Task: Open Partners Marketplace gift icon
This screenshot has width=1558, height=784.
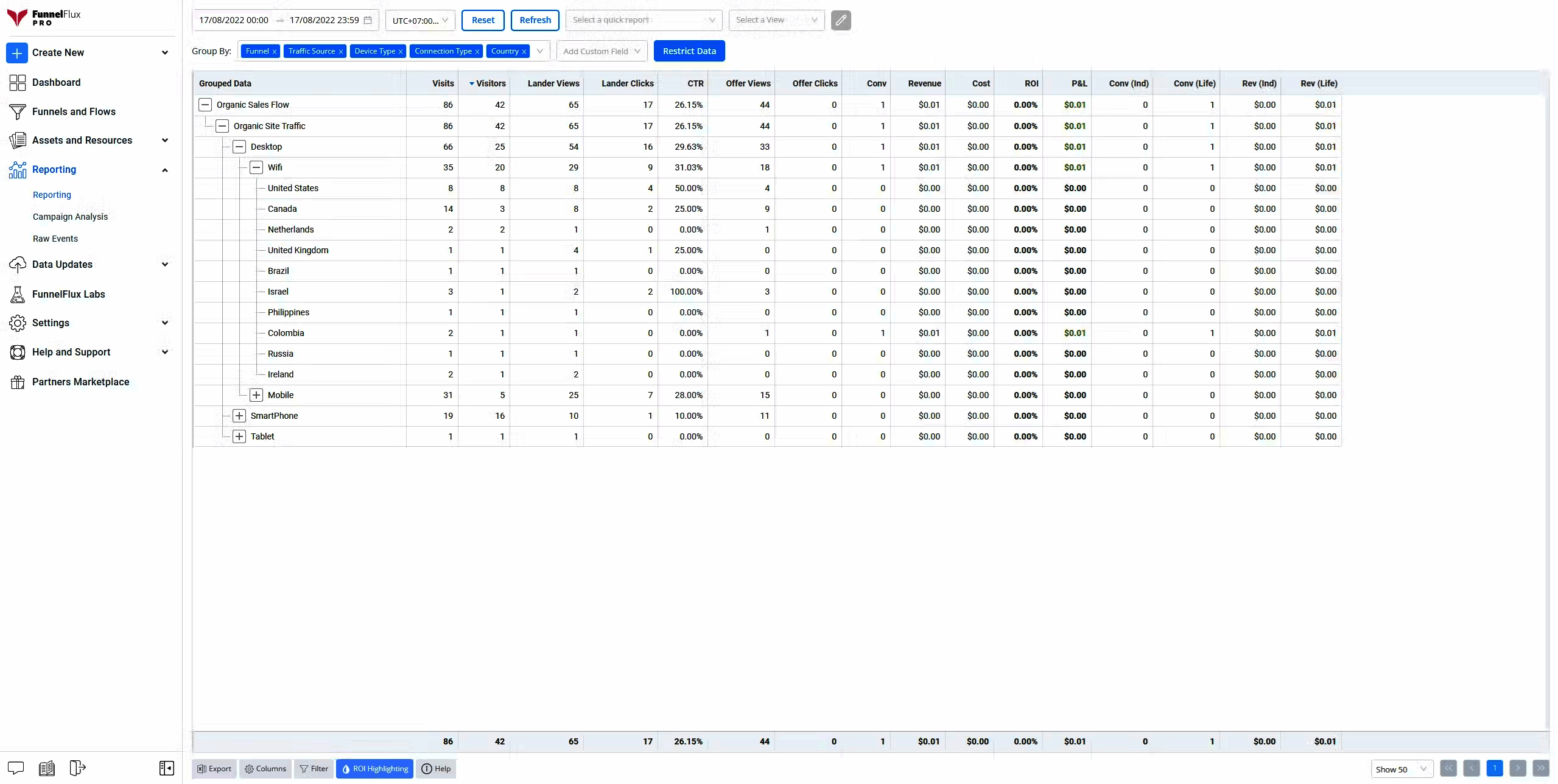Action: pyautogui.click(x=18, y=382)
